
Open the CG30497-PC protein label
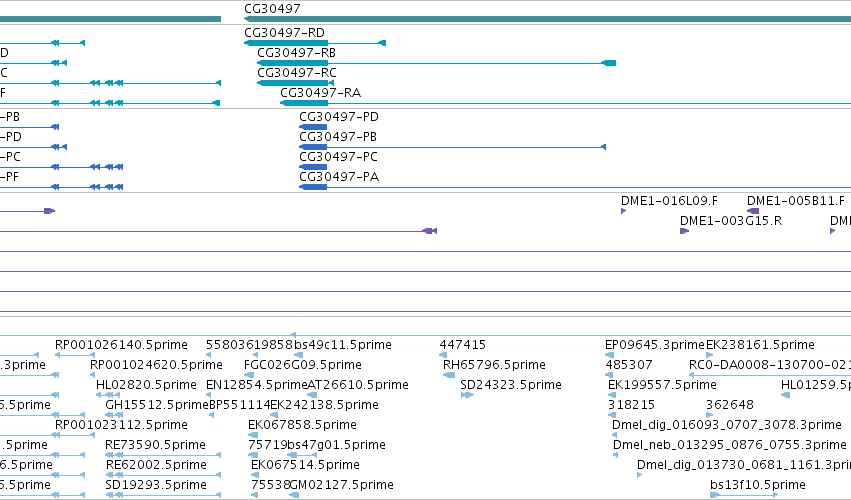click(338, 157)
